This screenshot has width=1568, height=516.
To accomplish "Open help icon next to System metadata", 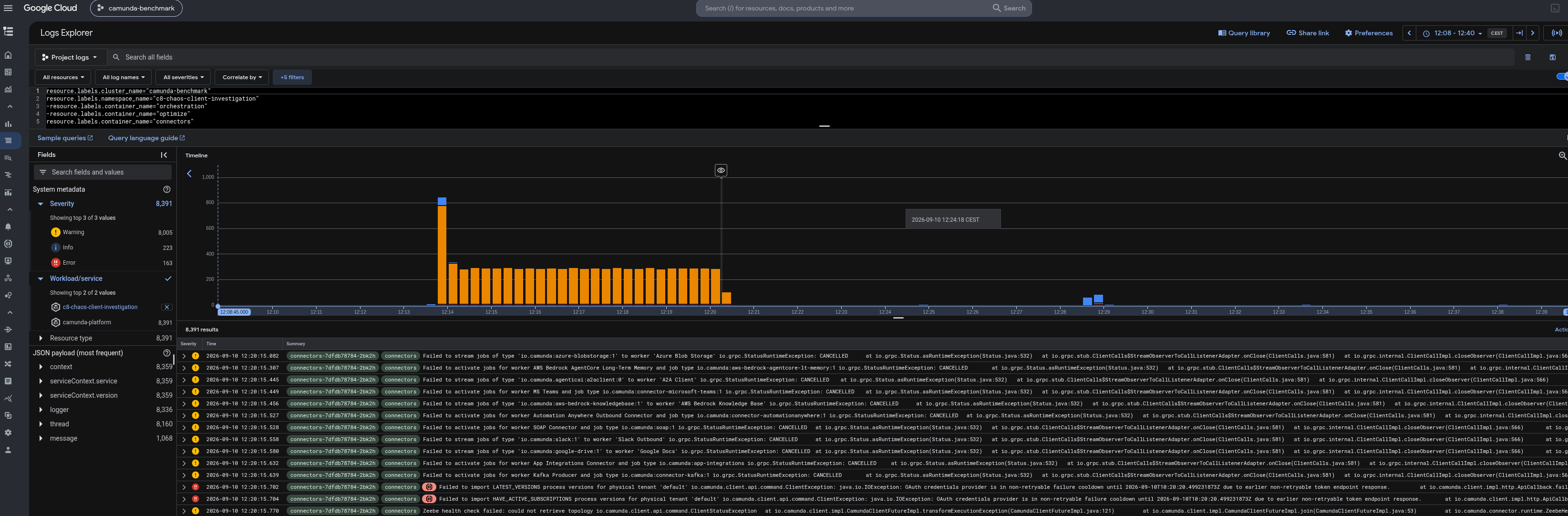I will (167, 189).
